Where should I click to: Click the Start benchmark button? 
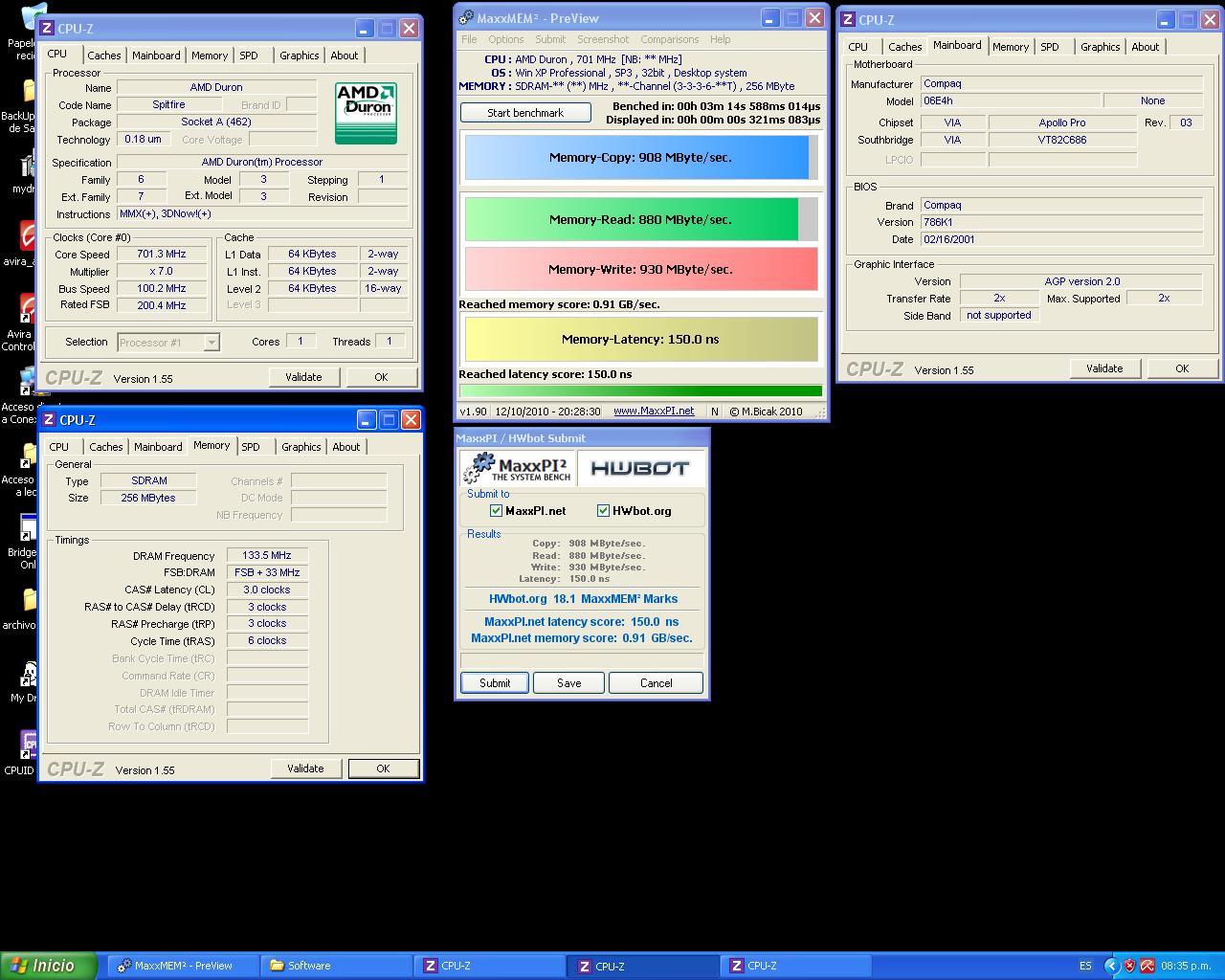pos(525,113)
